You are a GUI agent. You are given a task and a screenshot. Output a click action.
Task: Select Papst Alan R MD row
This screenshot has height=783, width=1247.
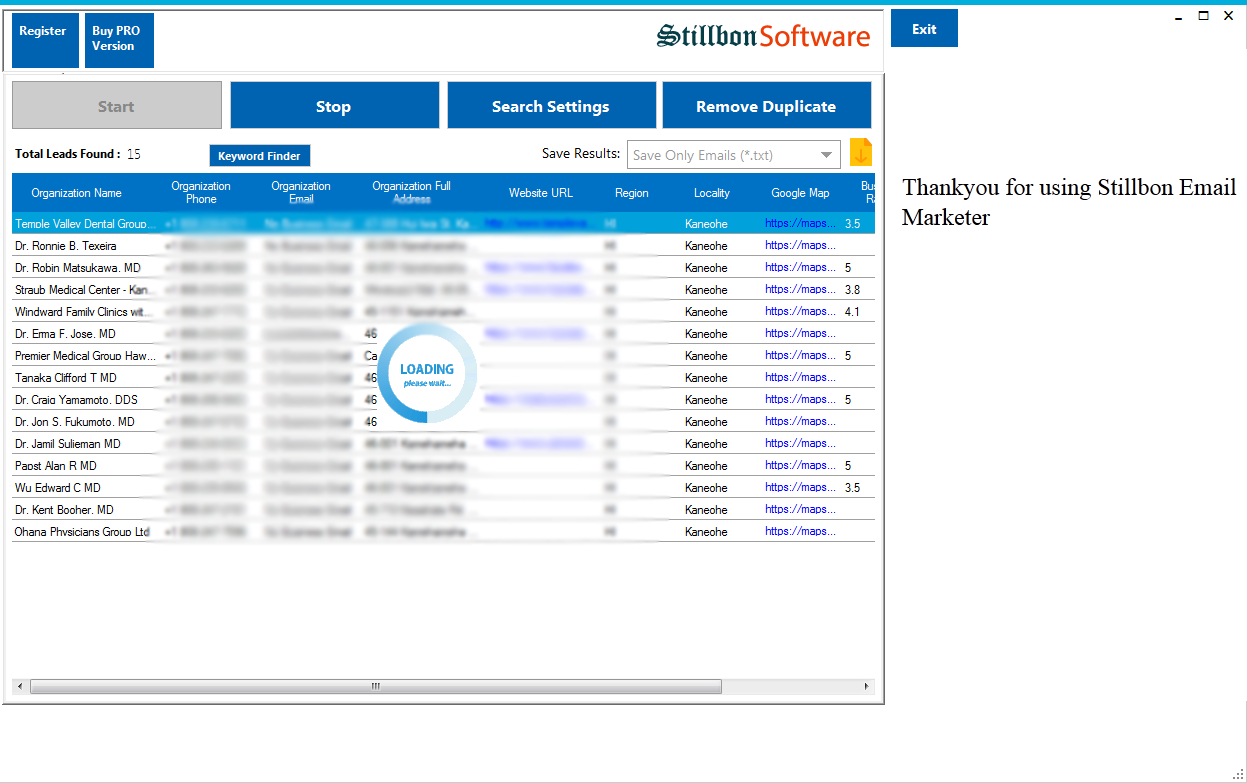pyautogui.click(x=443, y=466)
